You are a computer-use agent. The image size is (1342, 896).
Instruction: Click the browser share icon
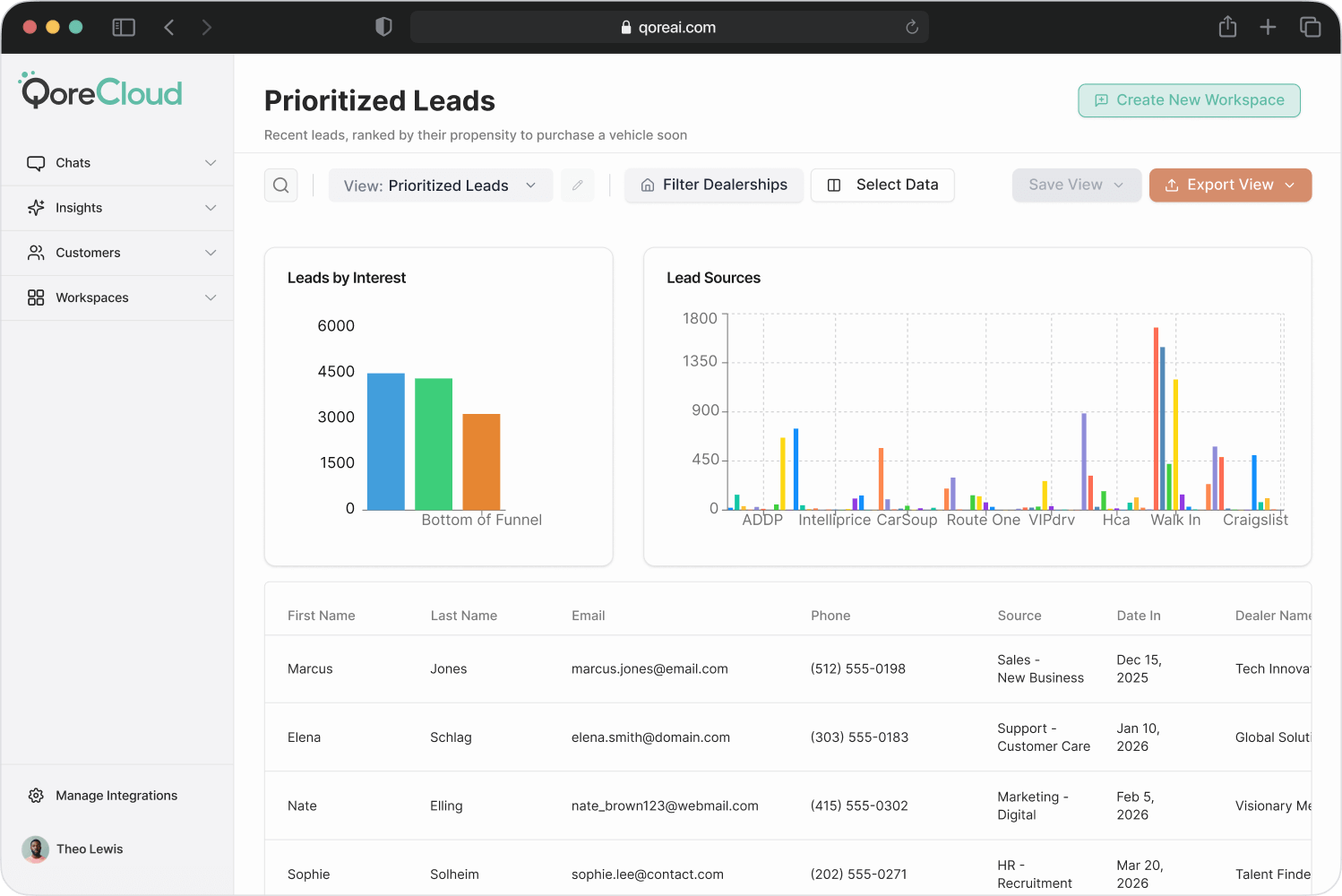pos(1227,28)
